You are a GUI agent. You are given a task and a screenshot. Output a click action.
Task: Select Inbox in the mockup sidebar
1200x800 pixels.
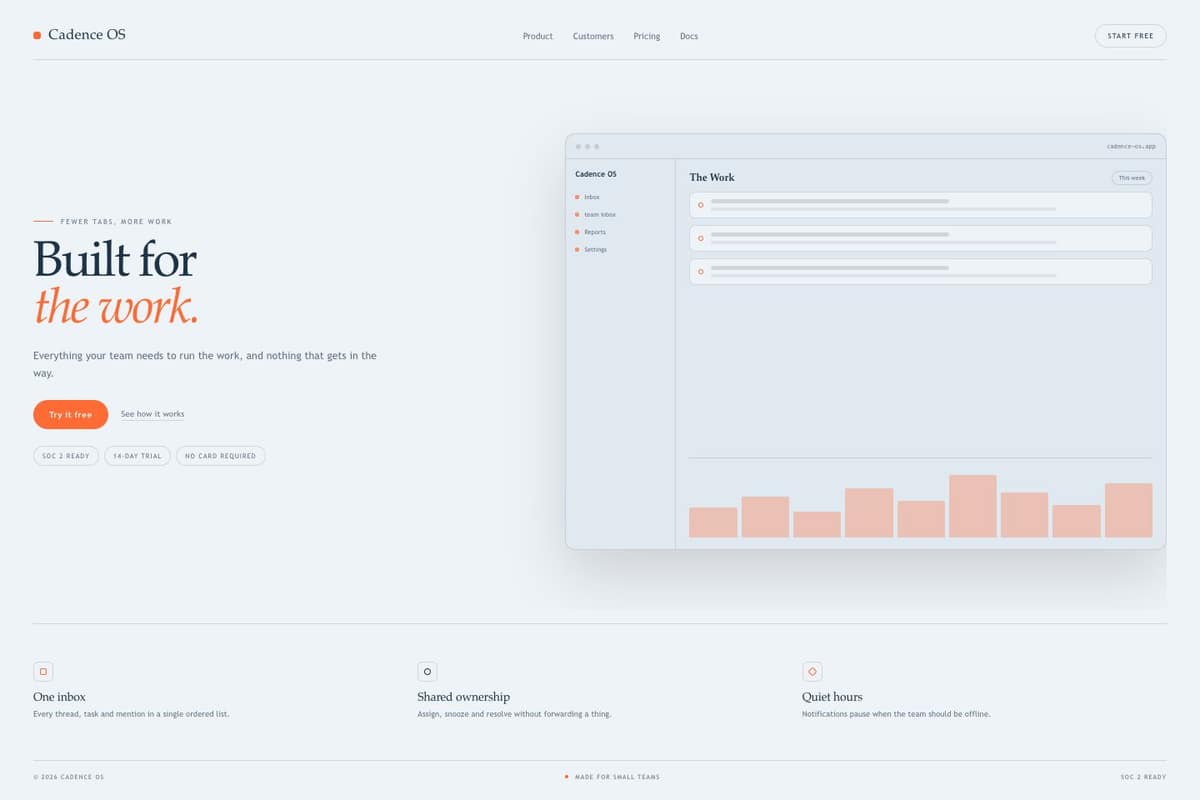click(592, 197)
